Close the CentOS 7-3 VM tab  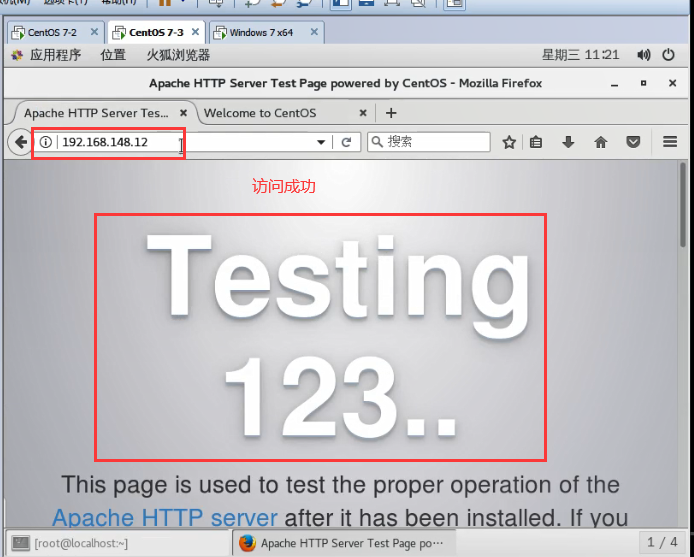coord(195,32)
